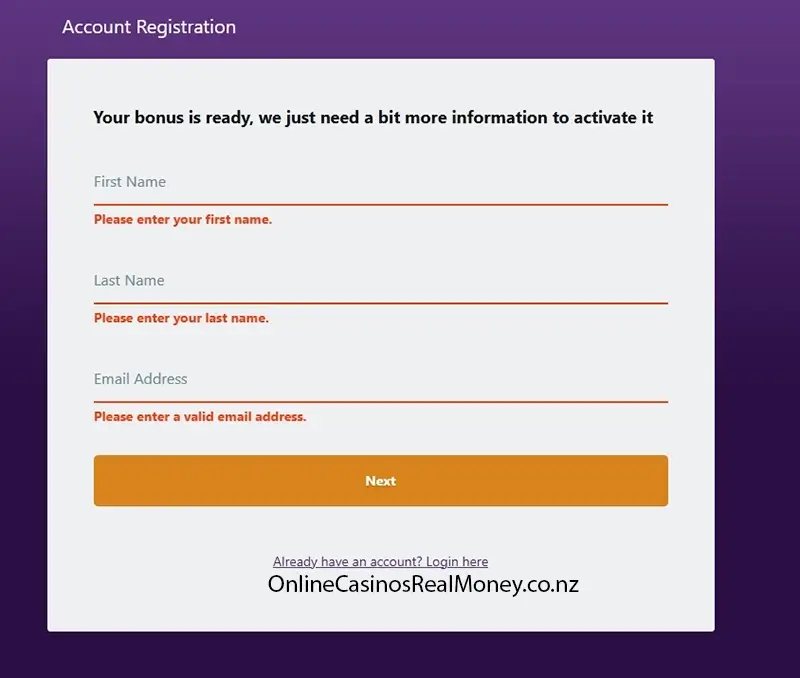Click the underline below Email Address
This screenshot has height=678, width=800.
click(380, 399)
